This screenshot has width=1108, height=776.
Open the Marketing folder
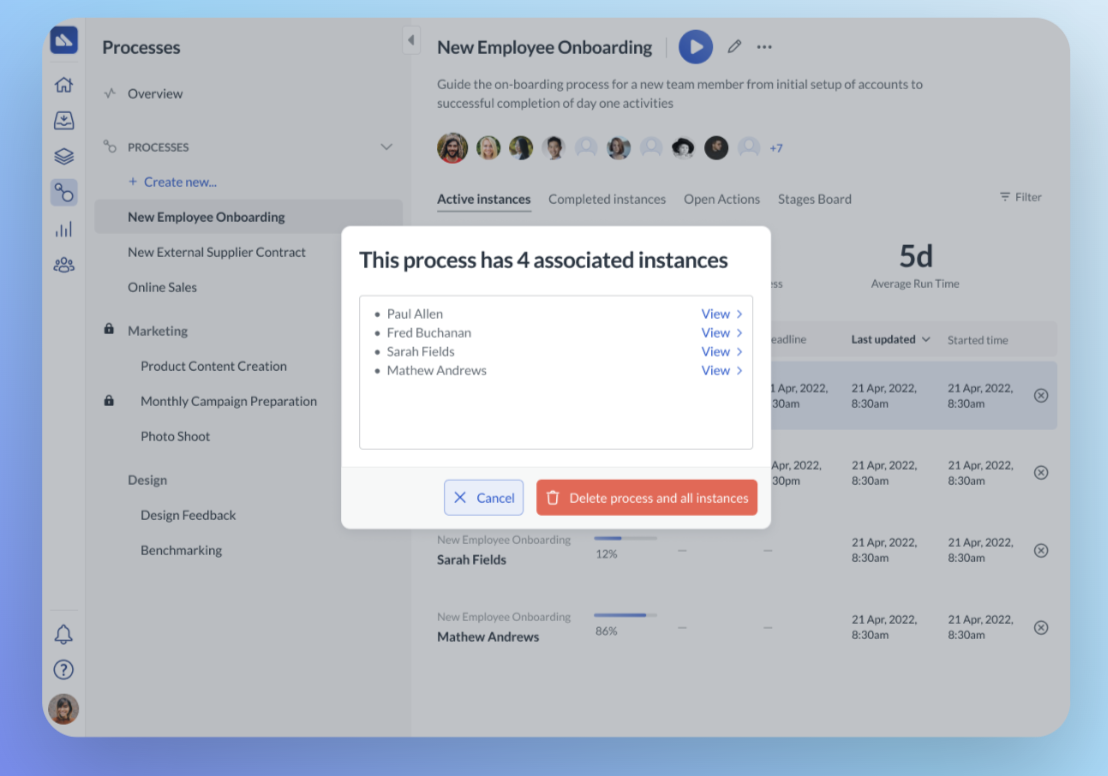pyautogui.click(x=158, y=331)
